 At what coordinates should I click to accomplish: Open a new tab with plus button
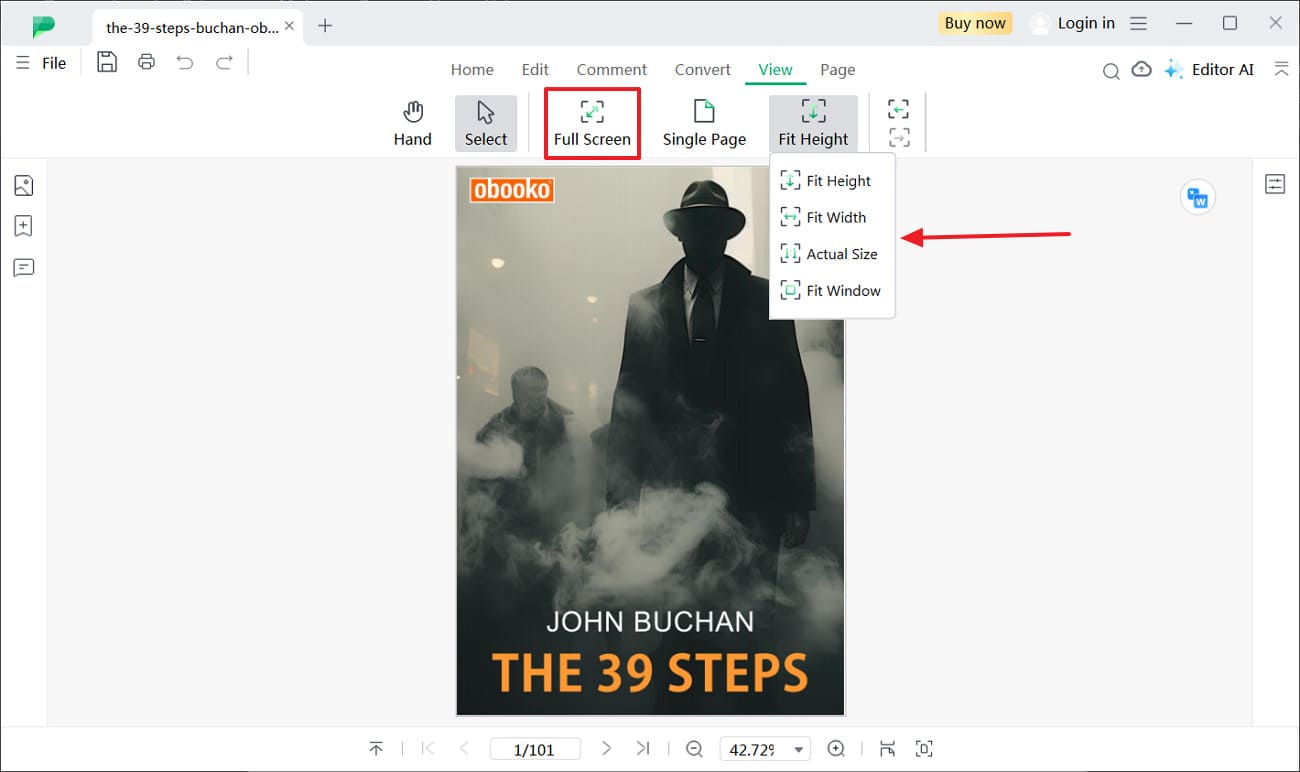coord(325,26)
